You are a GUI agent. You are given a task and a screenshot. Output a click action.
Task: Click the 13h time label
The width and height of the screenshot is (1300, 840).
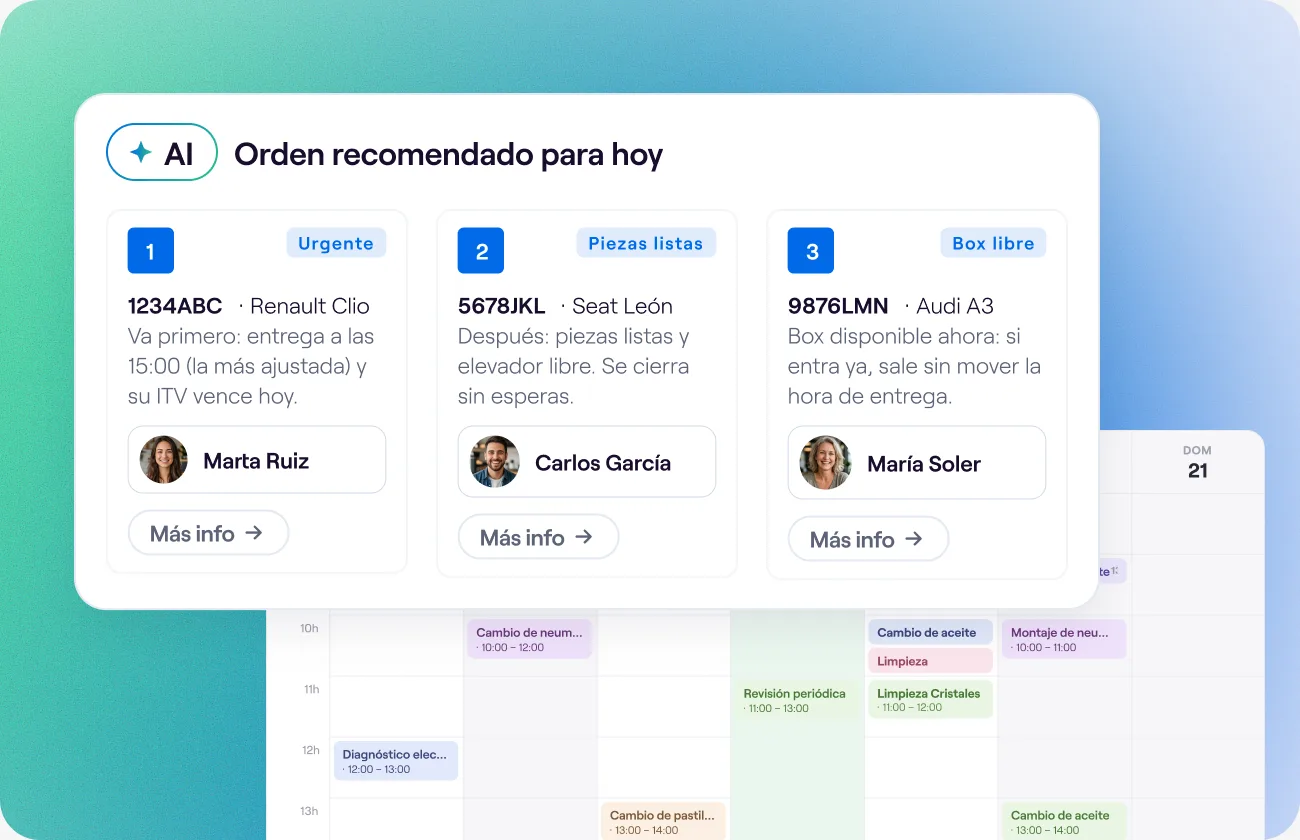(x=309, y=811)
